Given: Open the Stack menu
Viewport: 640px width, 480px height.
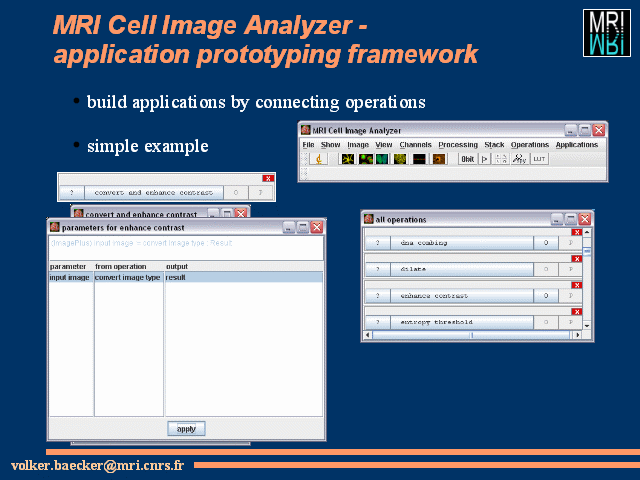Looking at the screenshot, I should (x=494, y=144).
